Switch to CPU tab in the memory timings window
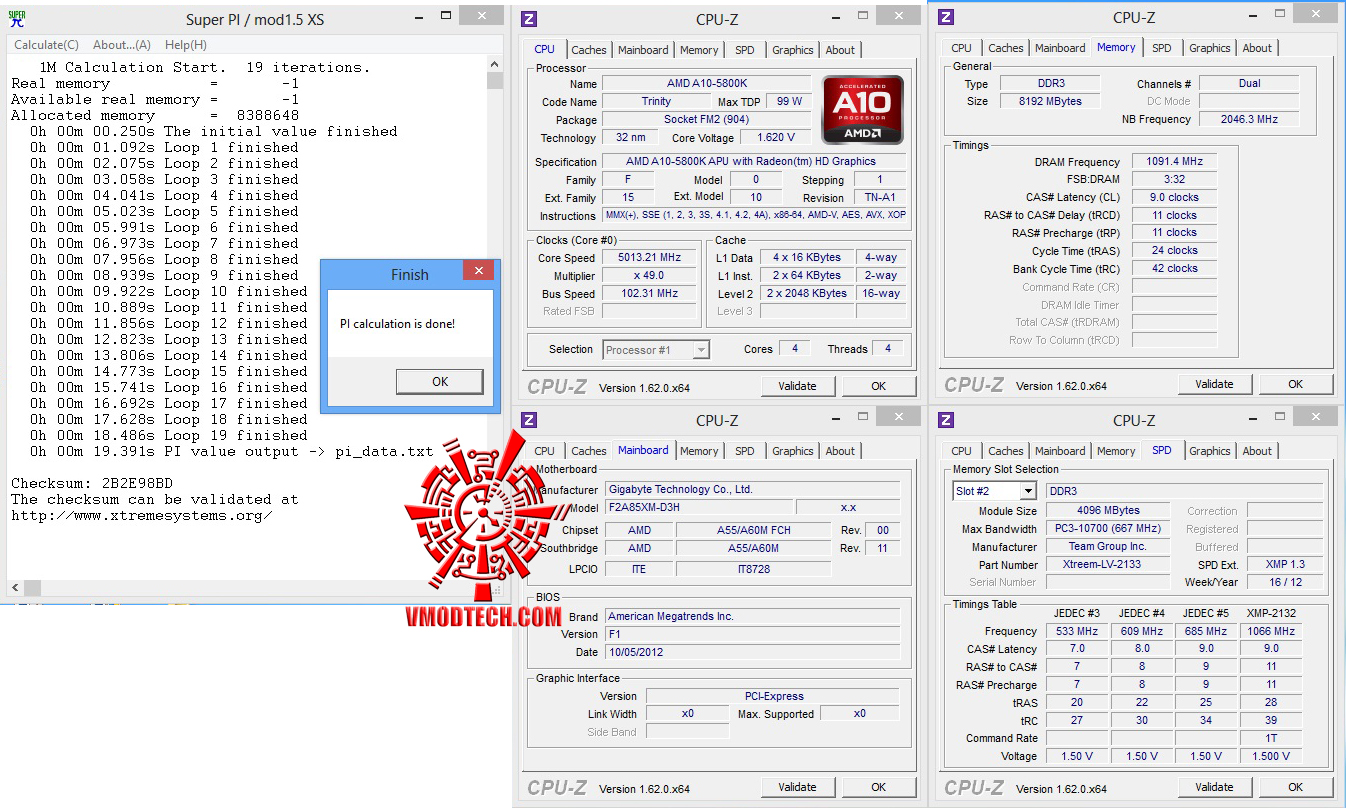This screenshot has width=1346, height=808. point(962,48)
